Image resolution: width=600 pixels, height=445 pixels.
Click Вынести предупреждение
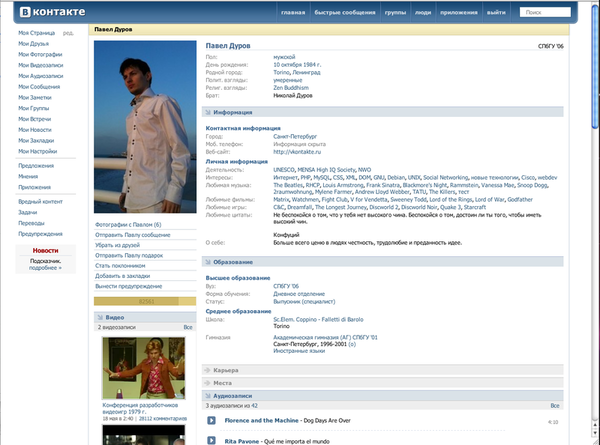tap(129, 286)
